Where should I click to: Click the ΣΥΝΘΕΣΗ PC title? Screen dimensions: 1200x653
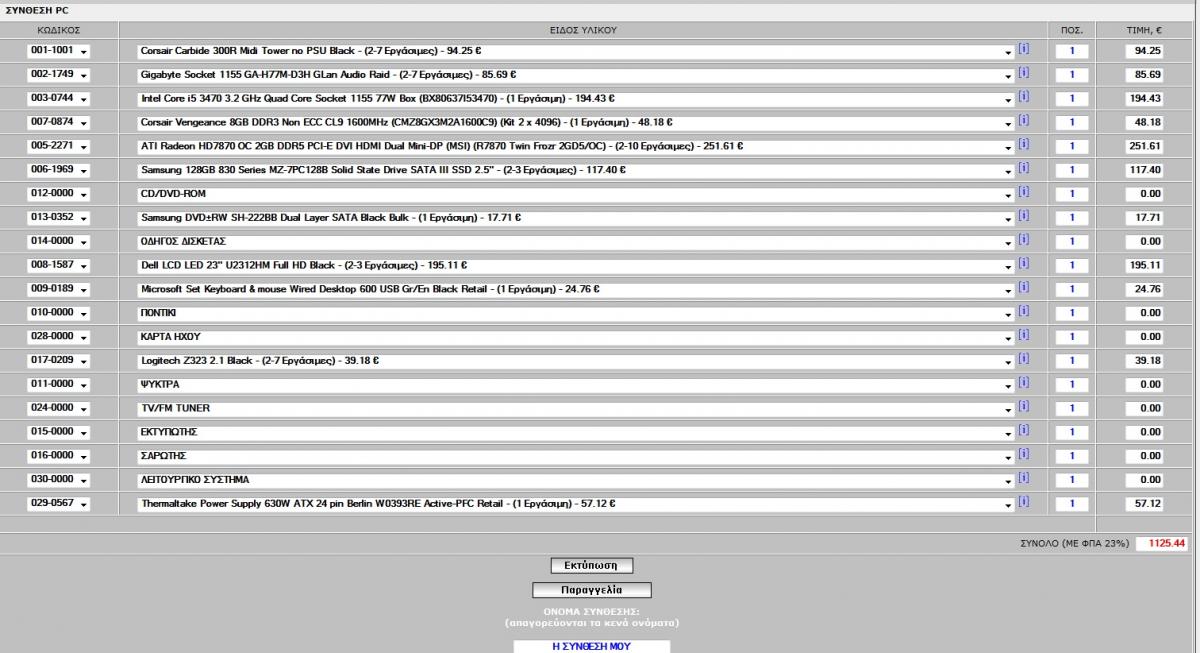pos(36,10)
